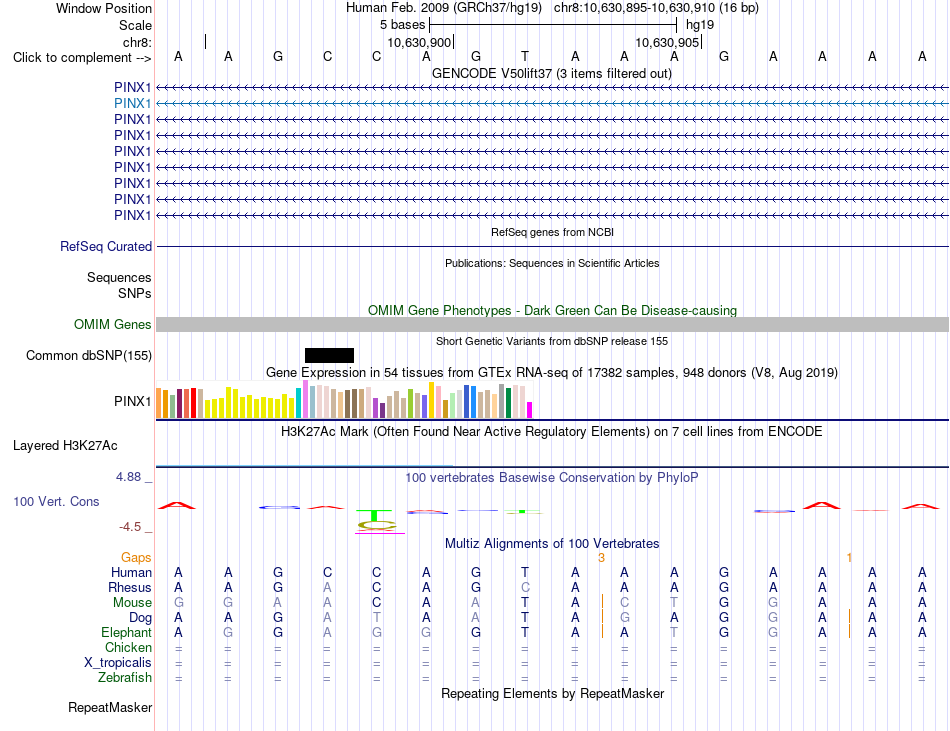The width and height of the screenshot is (950, 731).
Task: Click the '5 bases' scale label
Action: coord(402,25)
